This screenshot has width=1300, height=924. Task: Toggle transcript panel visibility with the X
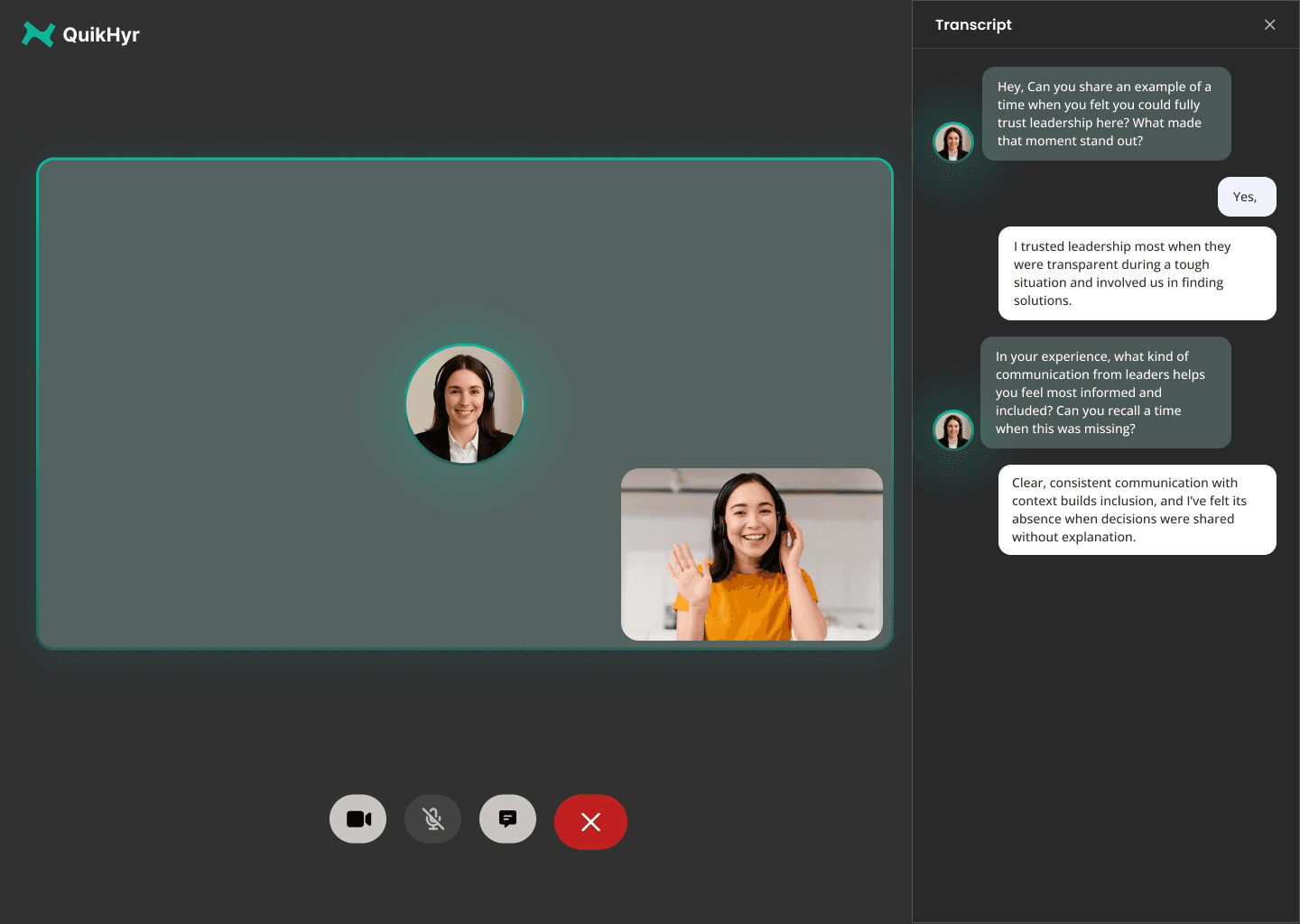pos(1270,24)
